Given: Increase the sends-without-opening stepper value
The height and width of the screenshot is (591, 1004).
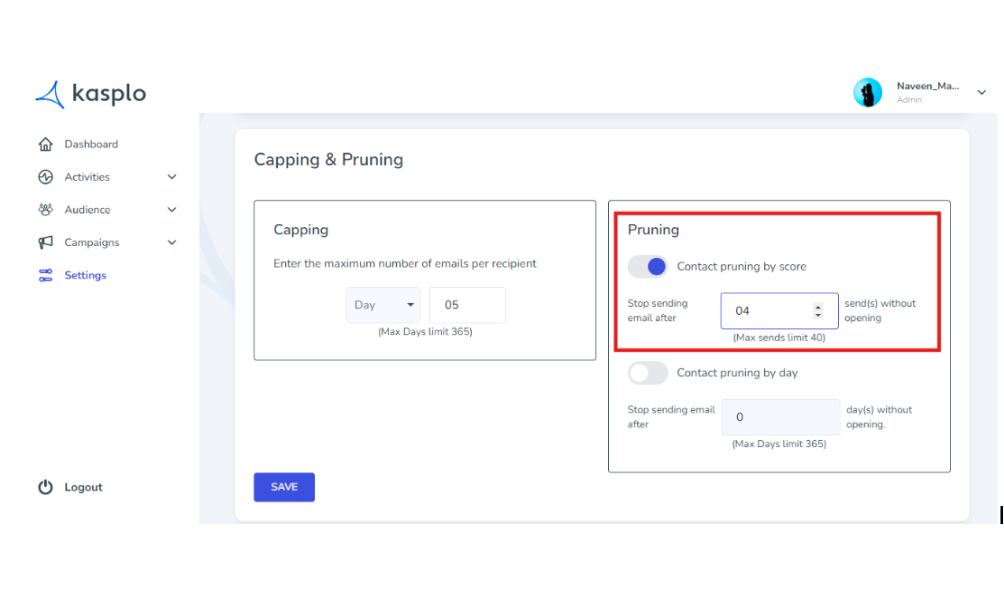Looking at the screenshot, I should [x=818, y=306].
